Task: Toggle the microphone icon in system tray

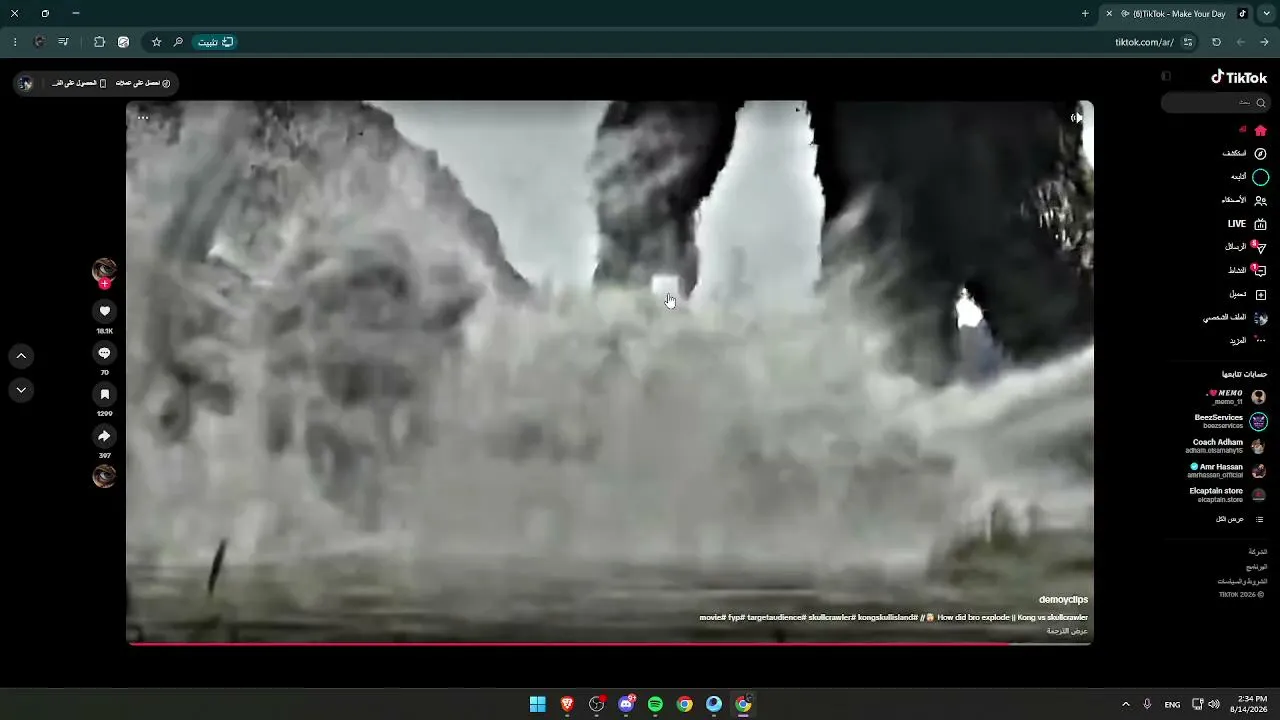Action: 1147,704
